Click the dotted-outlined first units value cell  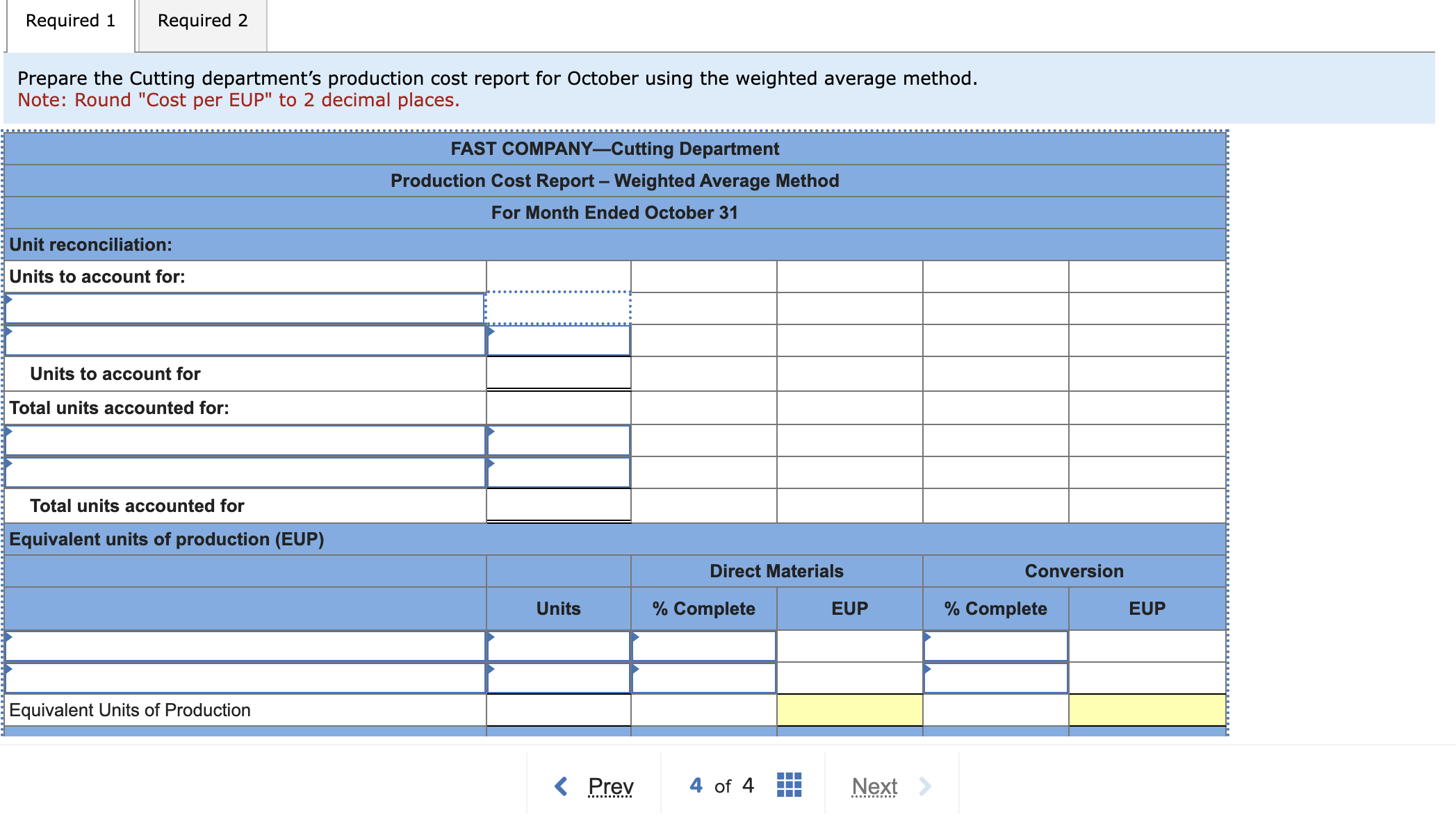[558, 308]
